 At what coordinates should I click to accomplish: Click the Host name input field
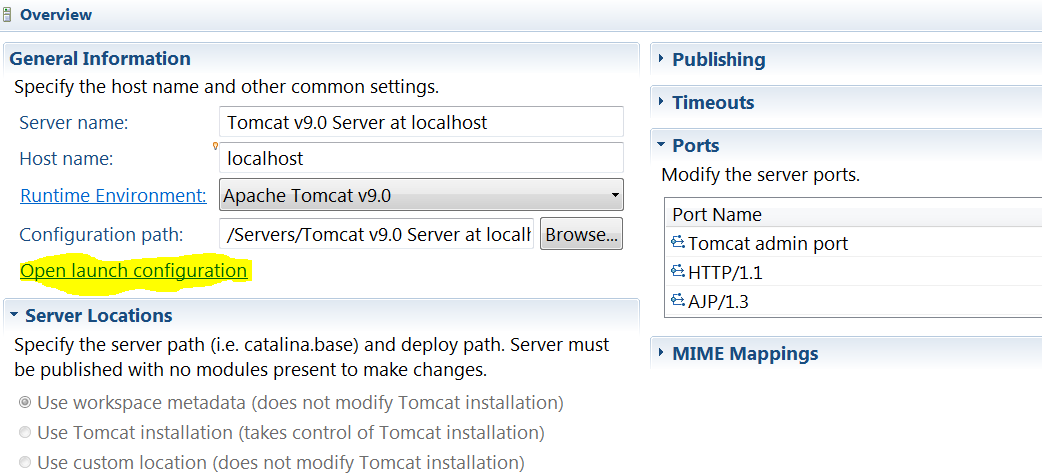click(421, 158)
